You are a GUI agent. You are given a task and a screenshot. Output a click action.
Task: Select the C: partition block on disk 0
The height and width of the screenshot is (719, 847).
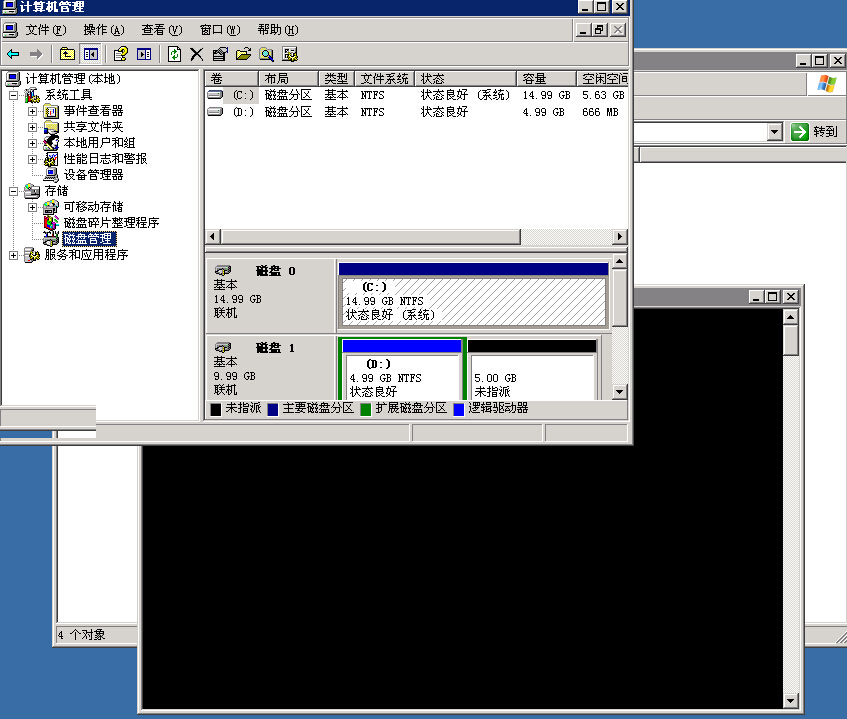pyautogui.click(x=473, y=295)
